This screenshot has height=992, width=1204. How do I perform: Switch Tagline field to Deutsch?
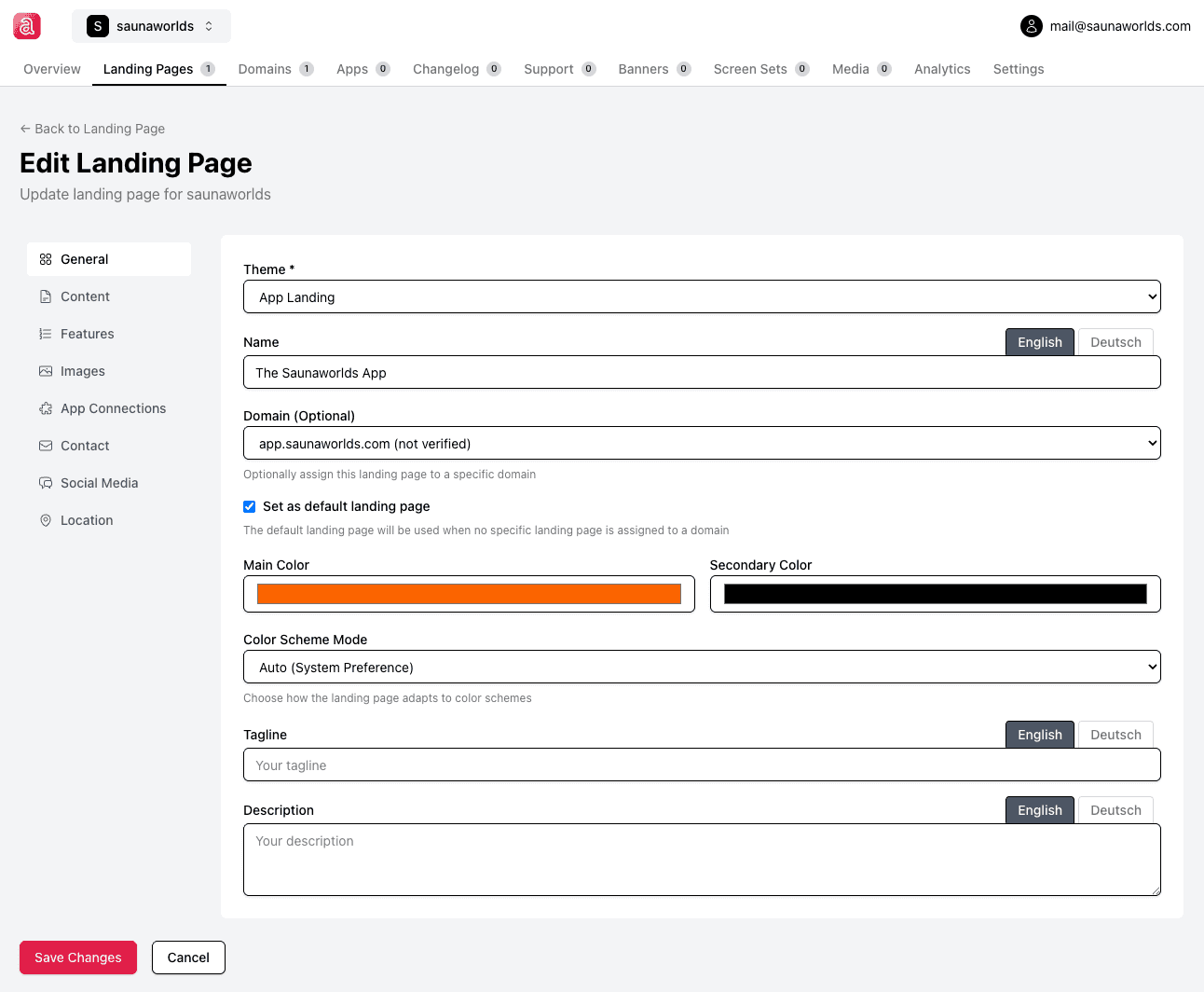click(1115, 735)
